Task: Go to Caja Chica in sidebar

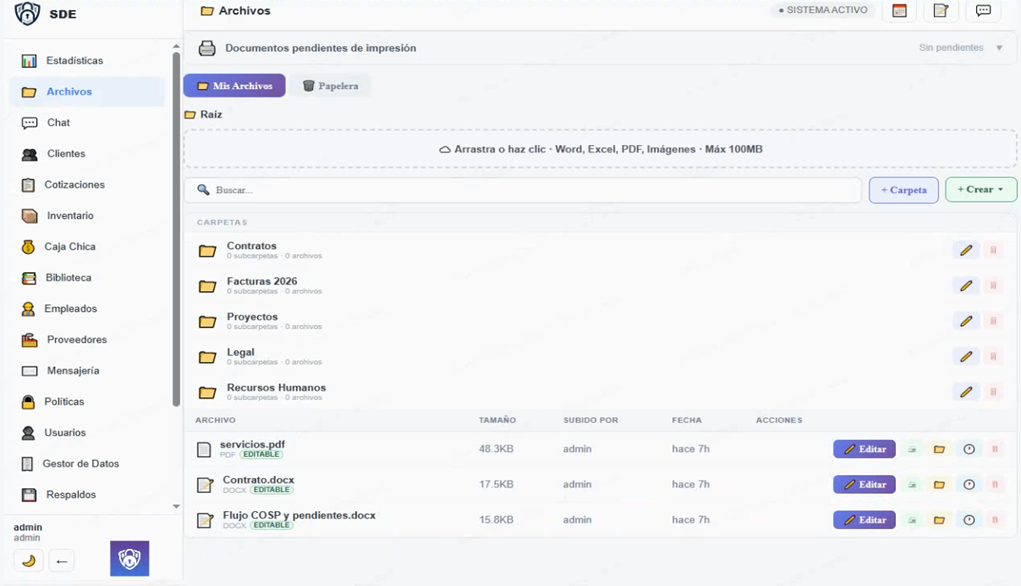Action: [70, 247]
